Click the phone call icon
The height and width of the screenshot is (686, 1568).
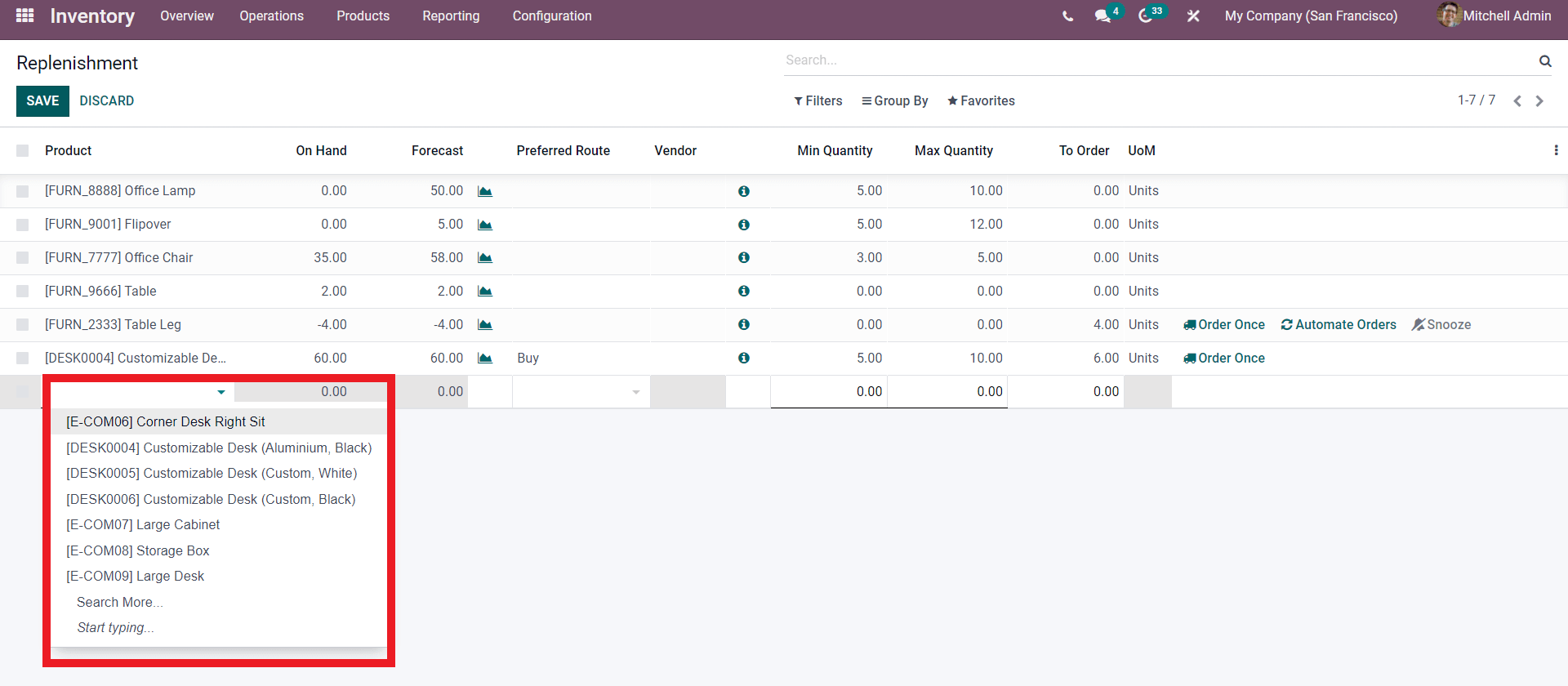point(1067,16)
